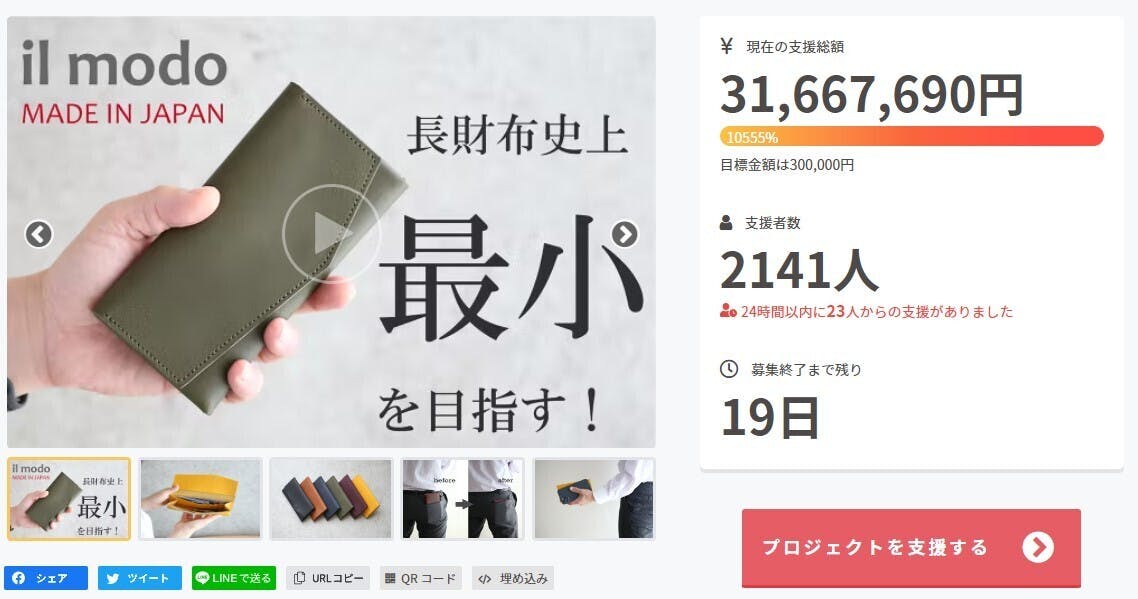Play the il modo wallet video
Screen dimensions: 1138x599
coord(331,233)
